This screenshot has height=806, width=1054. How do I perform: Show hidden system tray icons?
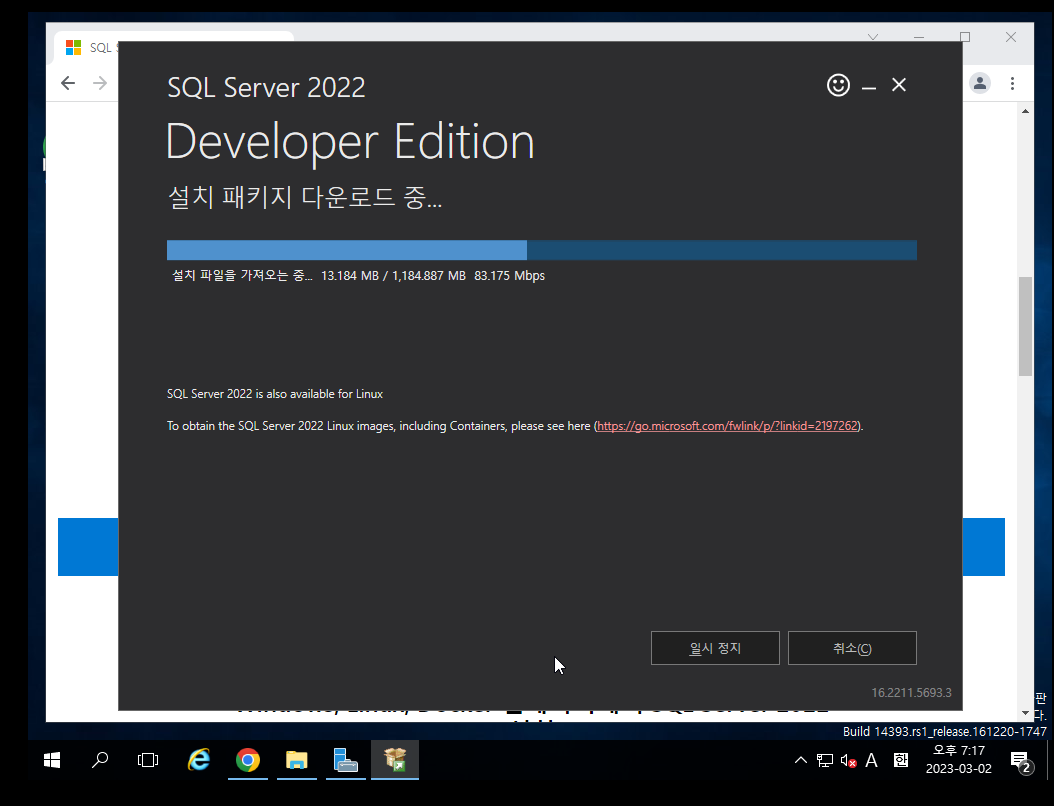pos(801,760)
